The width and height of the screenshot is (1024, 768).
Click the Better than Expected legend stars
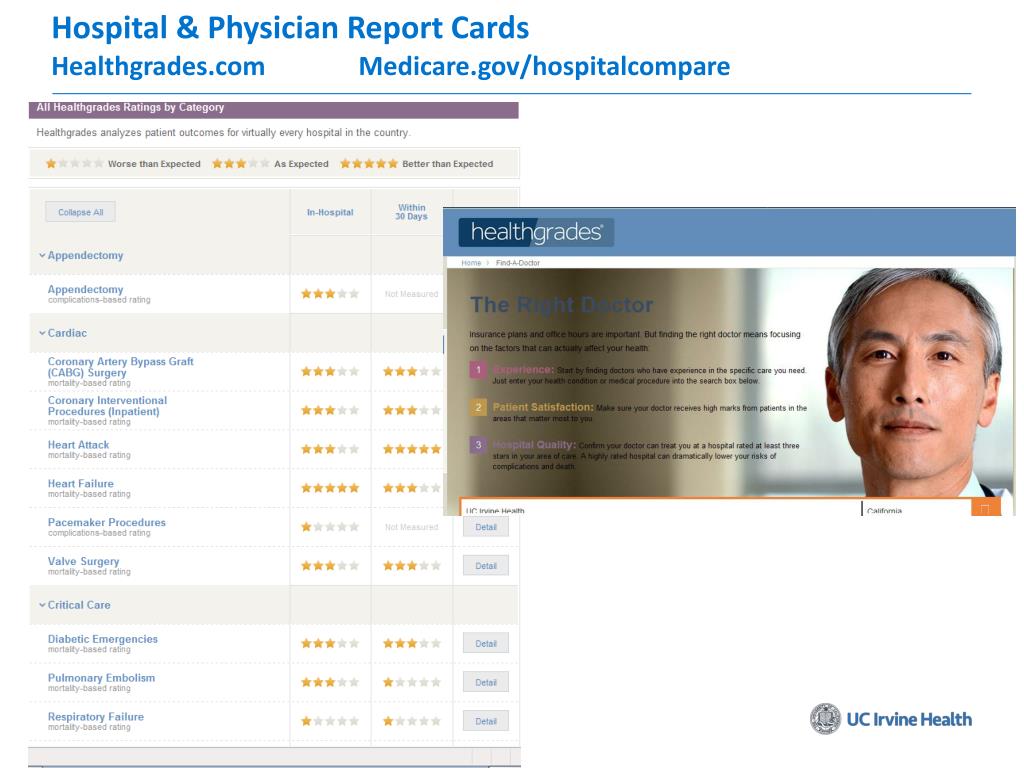[x=369, y=164]
